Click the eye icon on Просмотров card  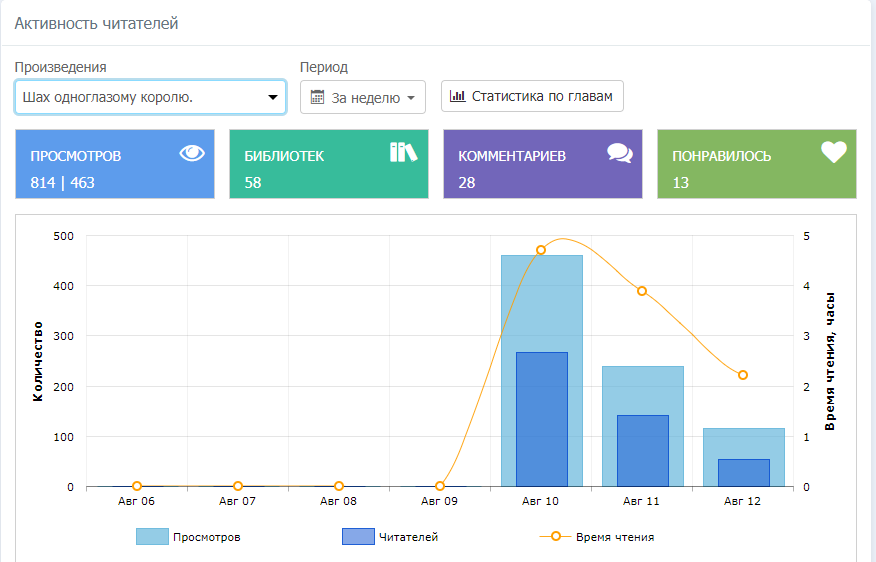coord(191,153)
